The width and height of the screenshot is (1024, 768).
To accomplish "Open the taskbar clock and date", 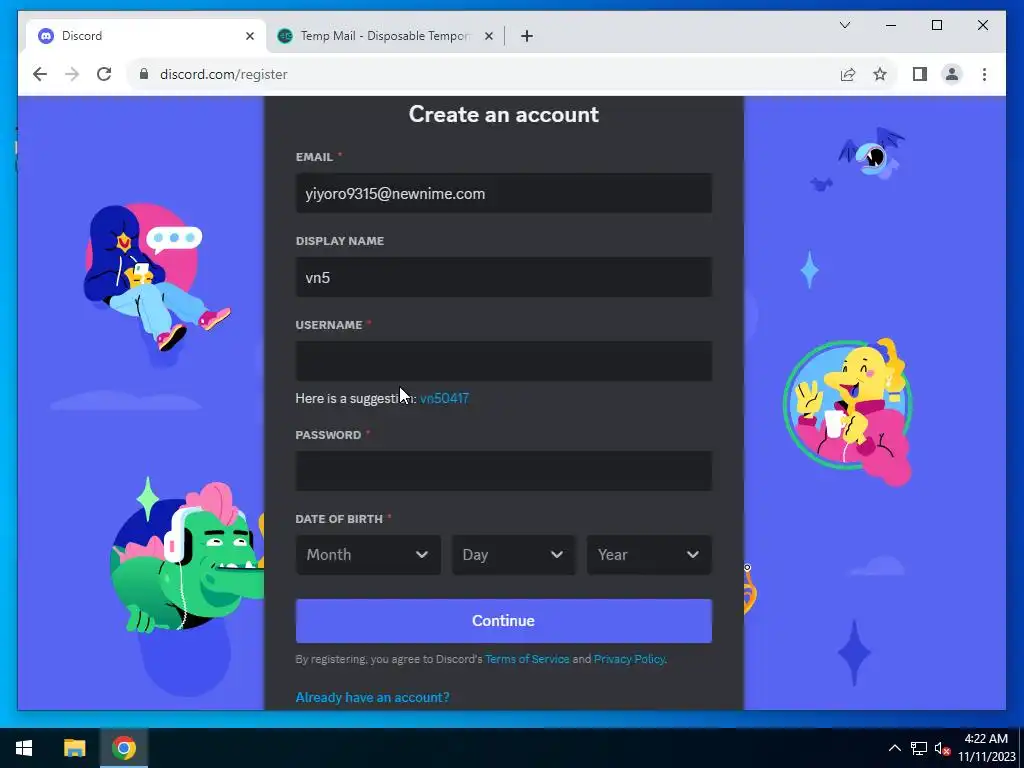I will [x=987, y=748].
